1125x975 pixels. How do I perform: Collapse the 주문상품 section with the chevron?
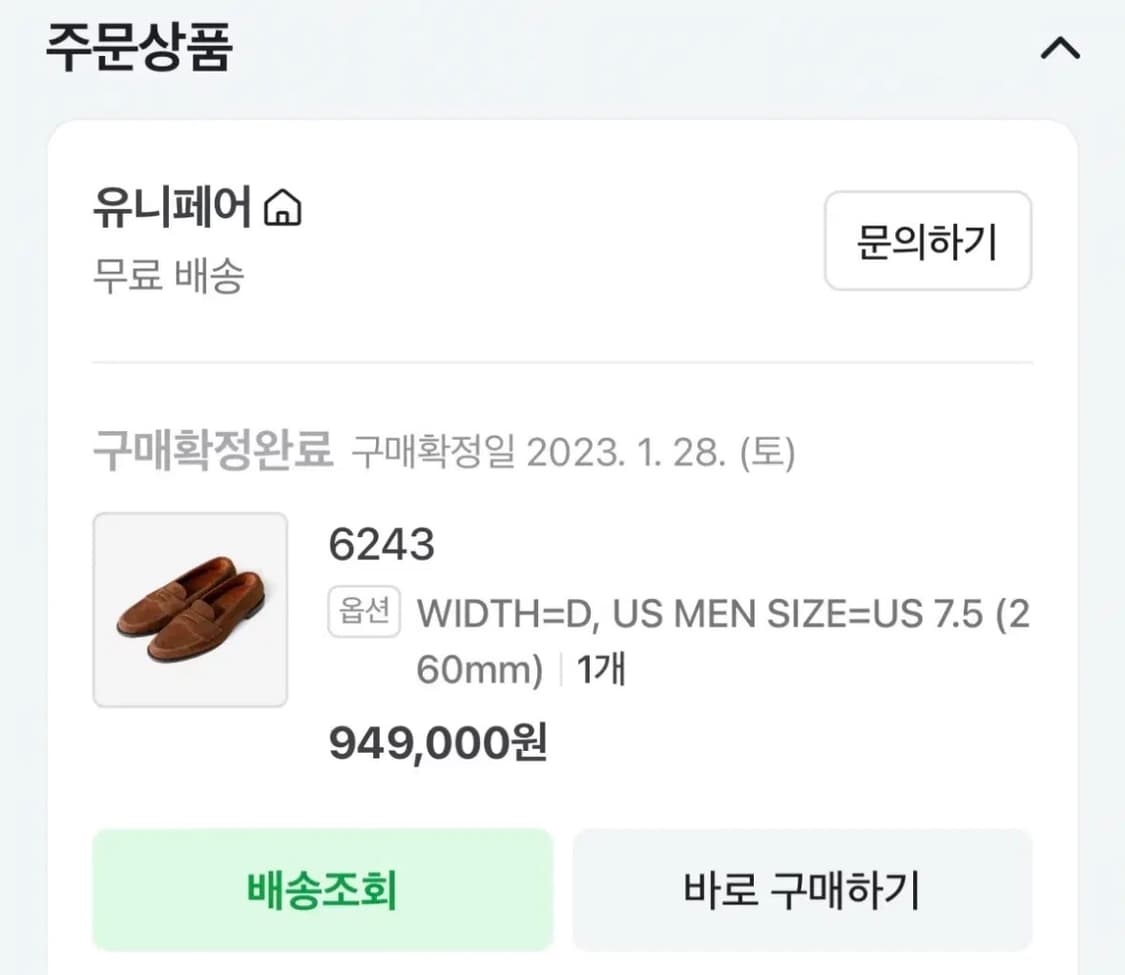click(1060, 49)
